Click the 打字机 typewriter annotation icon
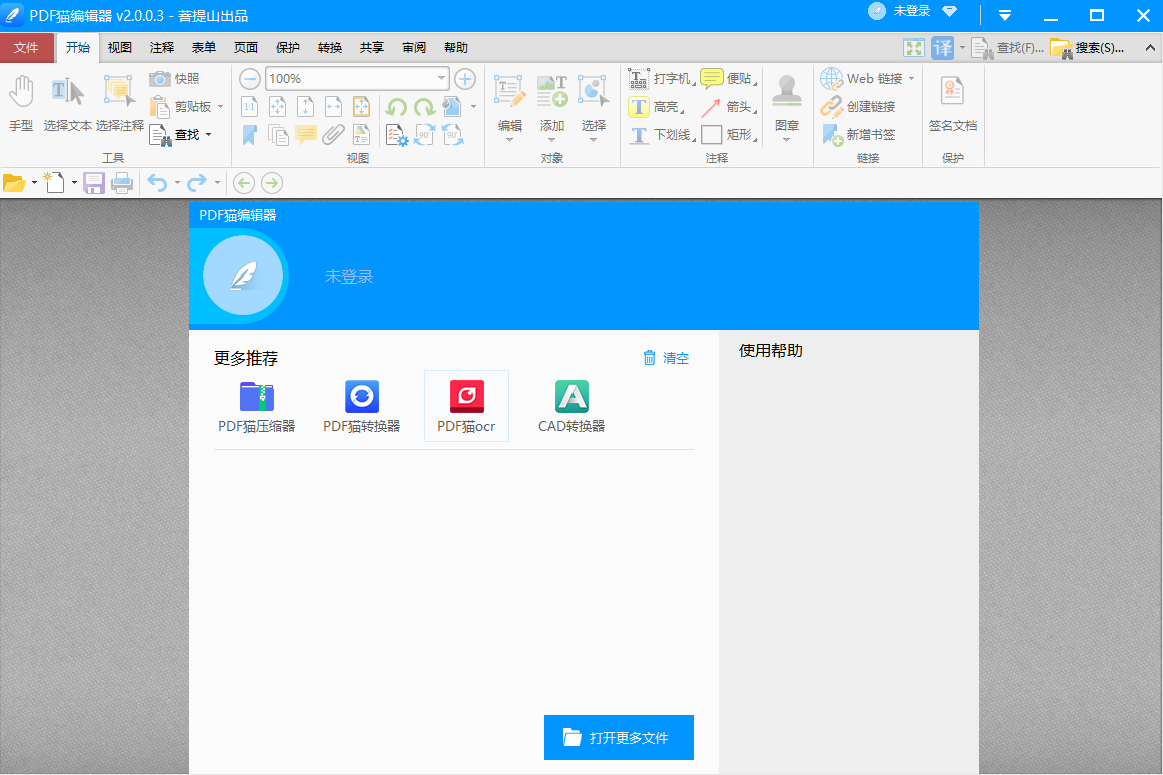Screen dimensions: 1163x775 [x=637, y=77]
